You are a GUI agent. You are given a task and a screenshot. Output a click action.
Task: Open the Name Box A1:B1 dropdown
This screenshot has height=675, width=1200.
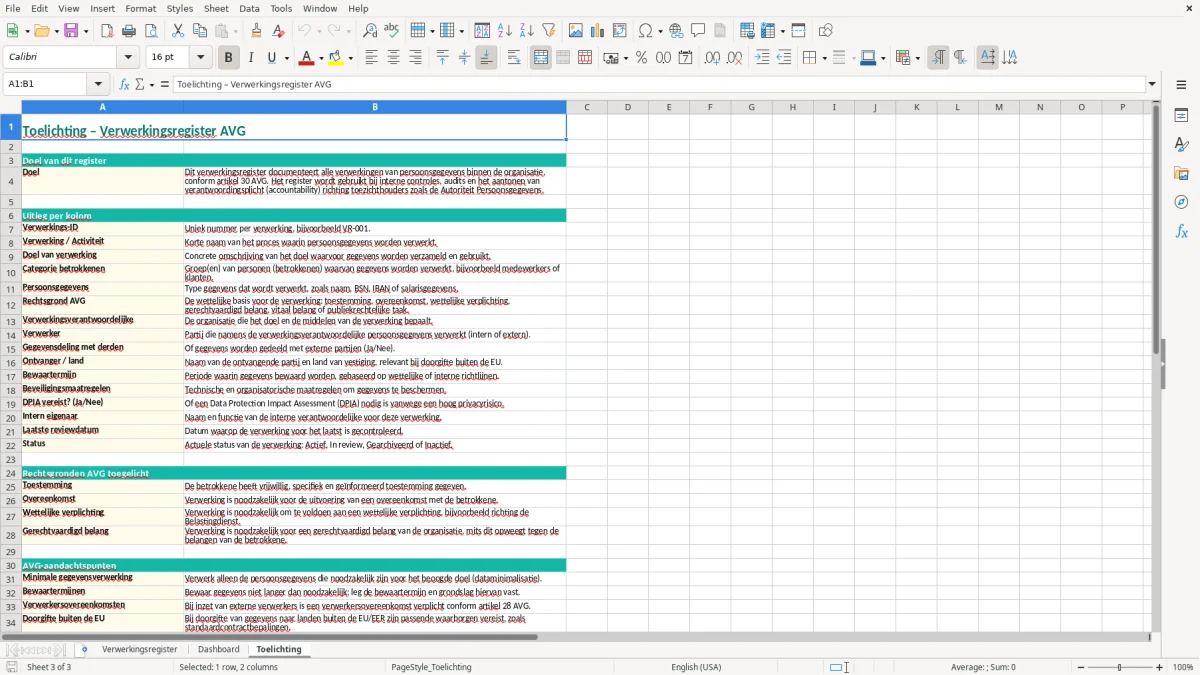tap(98, 85)
